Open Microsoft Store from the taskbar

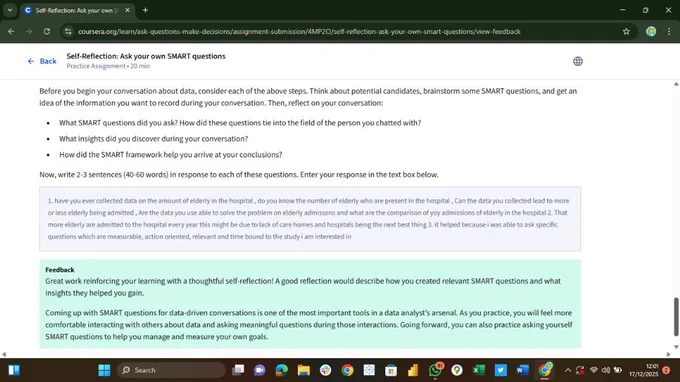[391, 370]
